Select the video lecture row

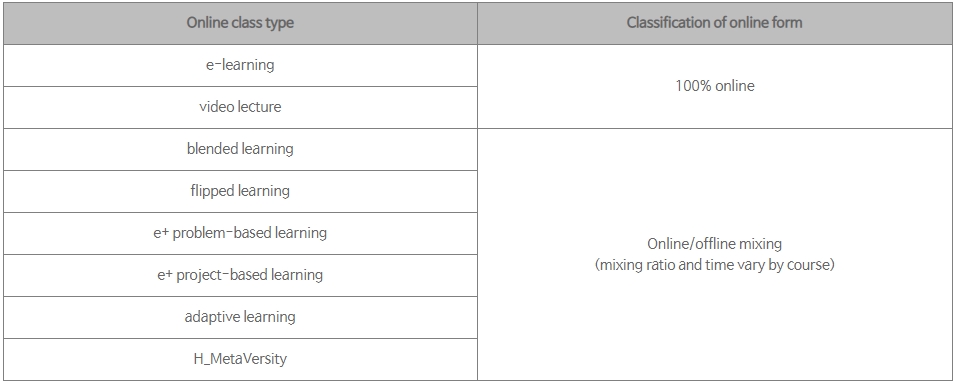240,107
